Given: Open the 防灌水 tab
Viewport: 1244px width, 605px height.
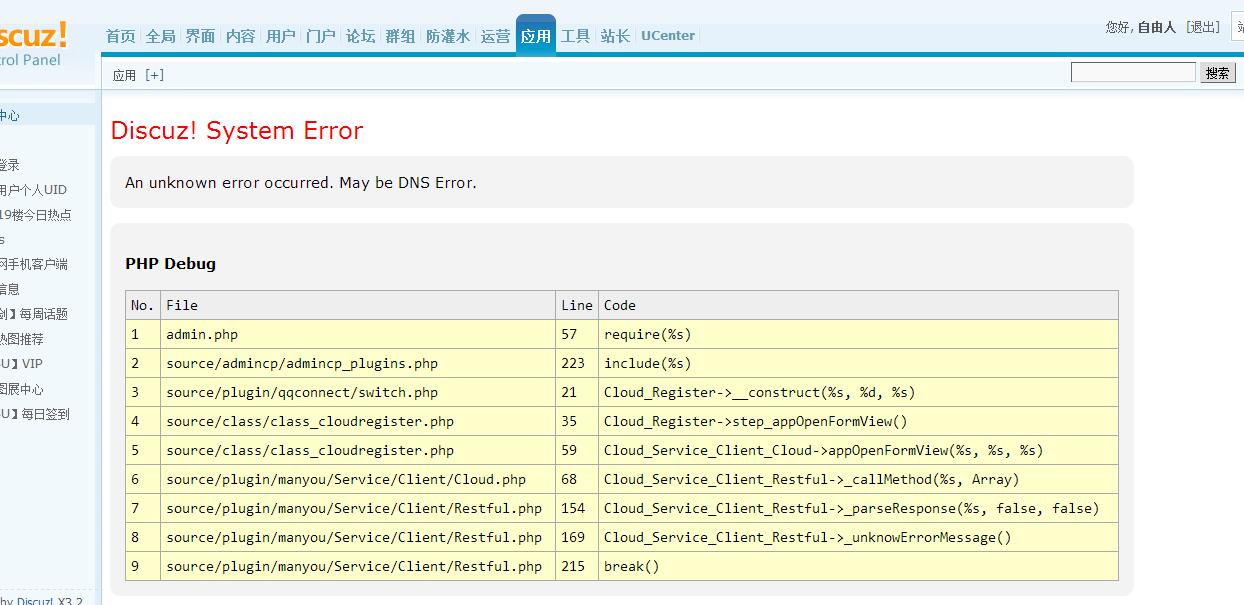Looking at the screenshot, I should [x=447, y=36].
